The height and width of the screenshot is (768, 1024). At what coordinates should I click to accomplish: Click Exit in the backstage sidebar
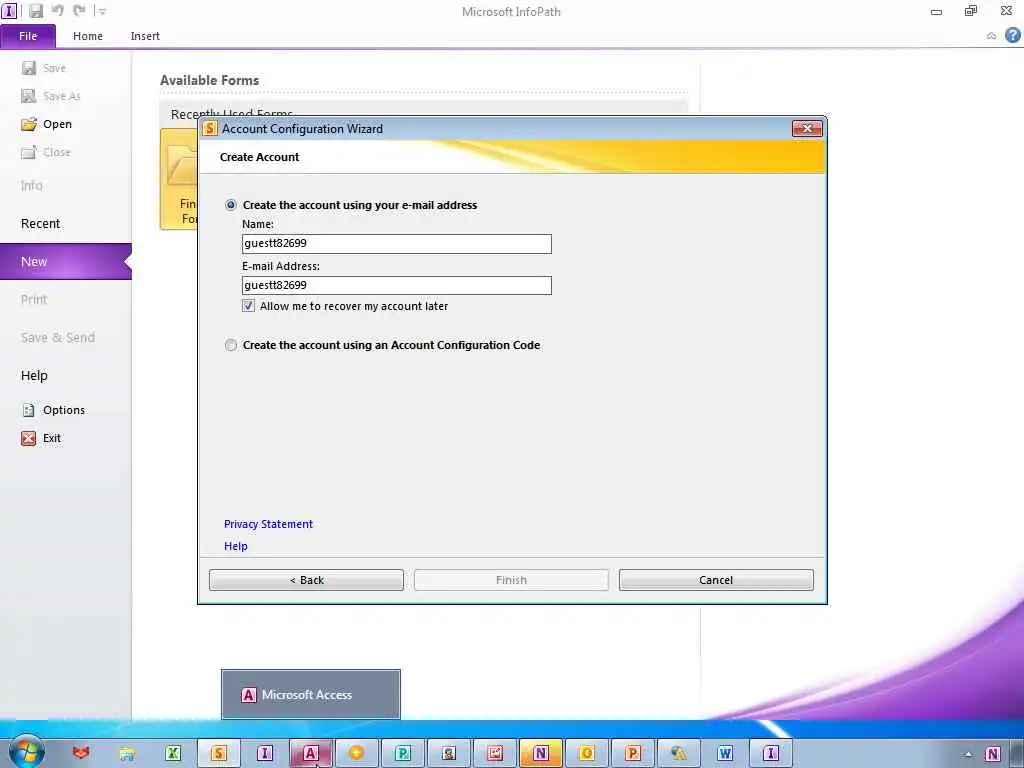pos(41,438)
